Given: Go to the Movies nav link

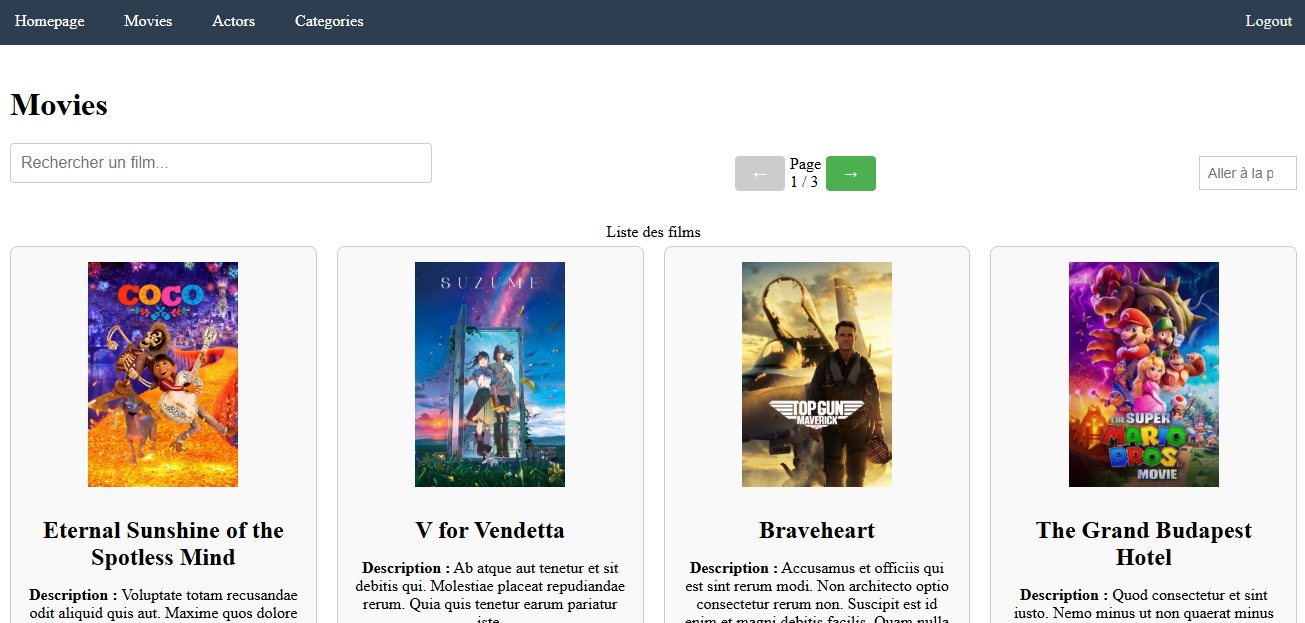Looking at the screenshot, I should [148, 21].
